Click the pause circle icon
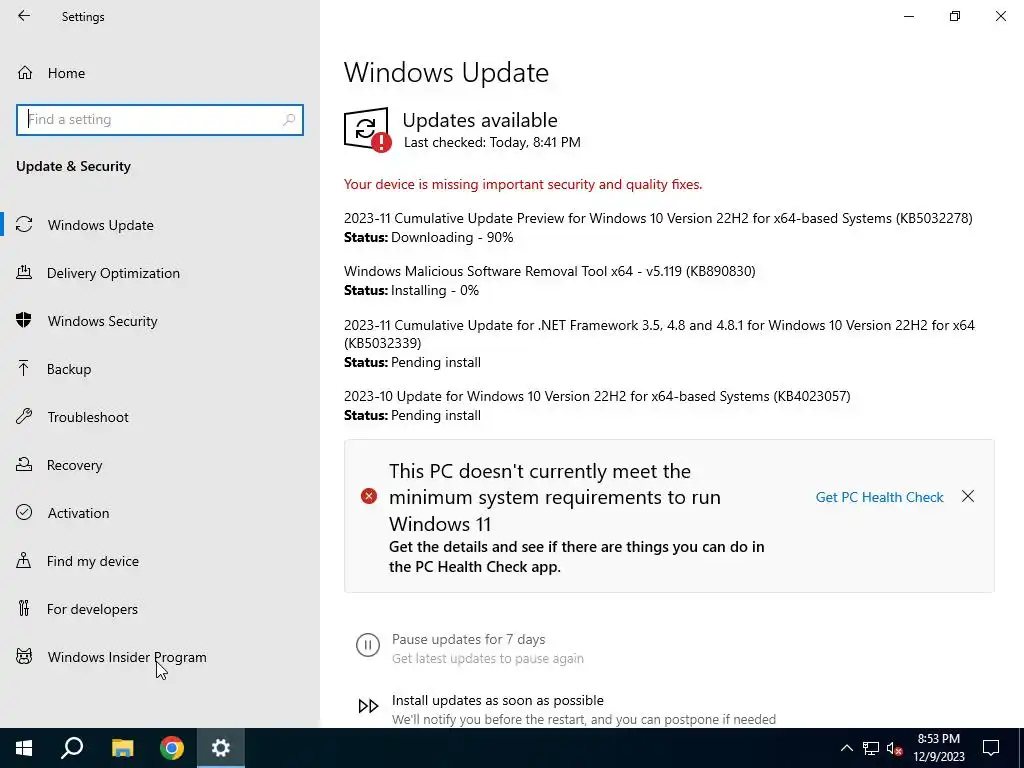 (368, 645)
